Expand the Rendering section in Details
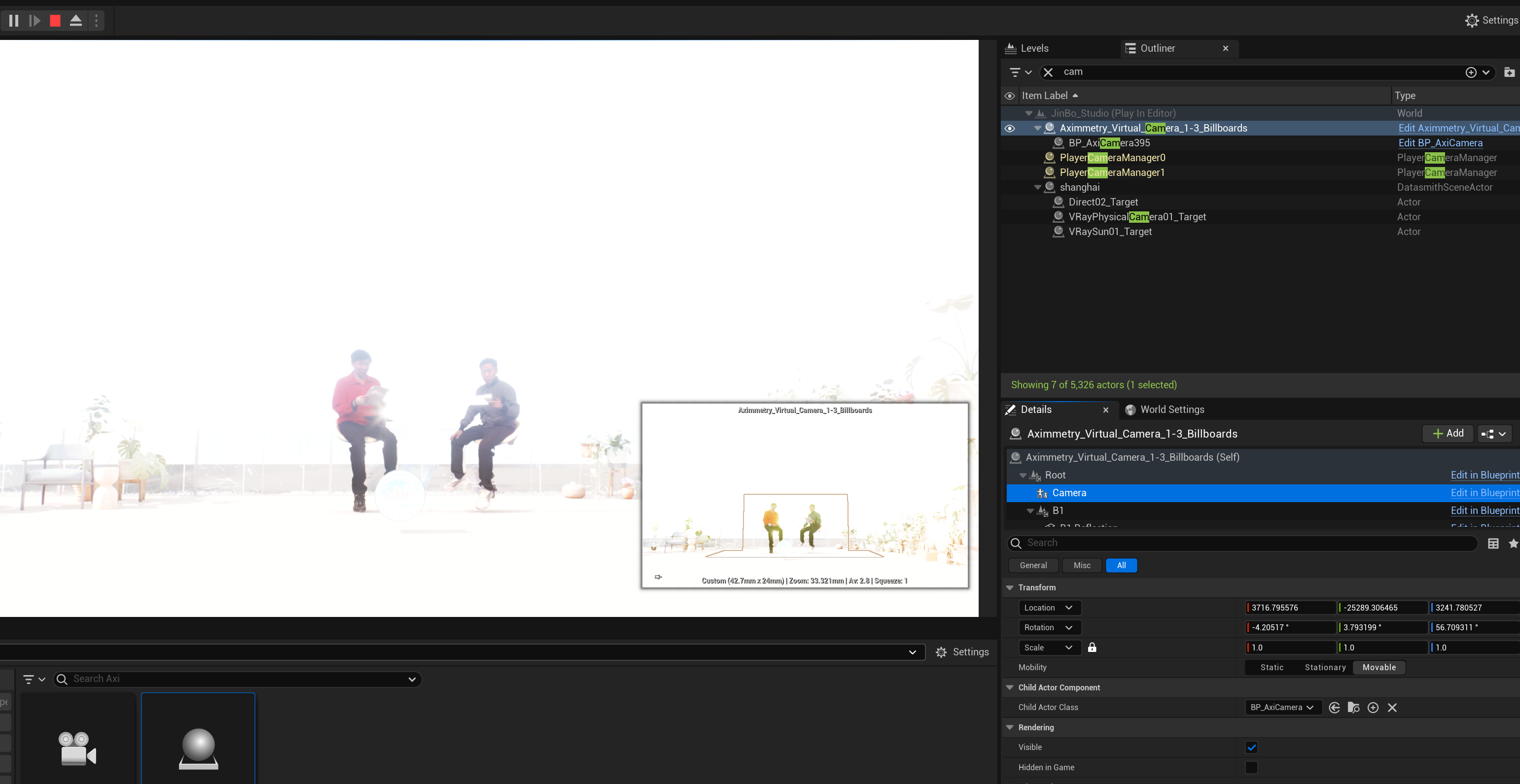This screenshot has width=1520, height=784. pyautogui.click(x=1012, y=727)
